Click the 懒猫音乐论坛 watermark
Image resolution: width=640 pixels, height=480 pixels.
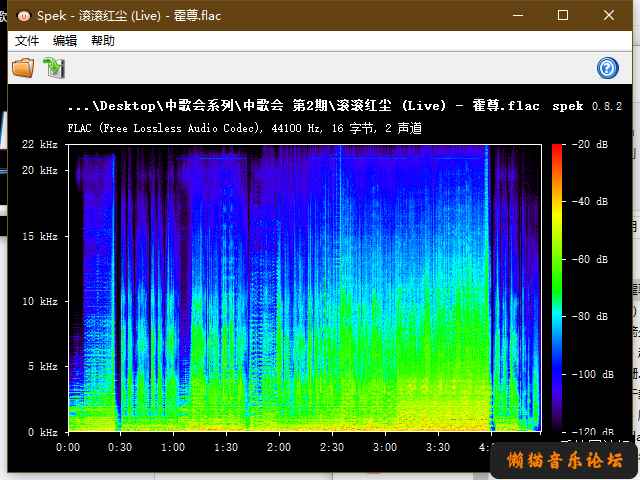[565, 461]
